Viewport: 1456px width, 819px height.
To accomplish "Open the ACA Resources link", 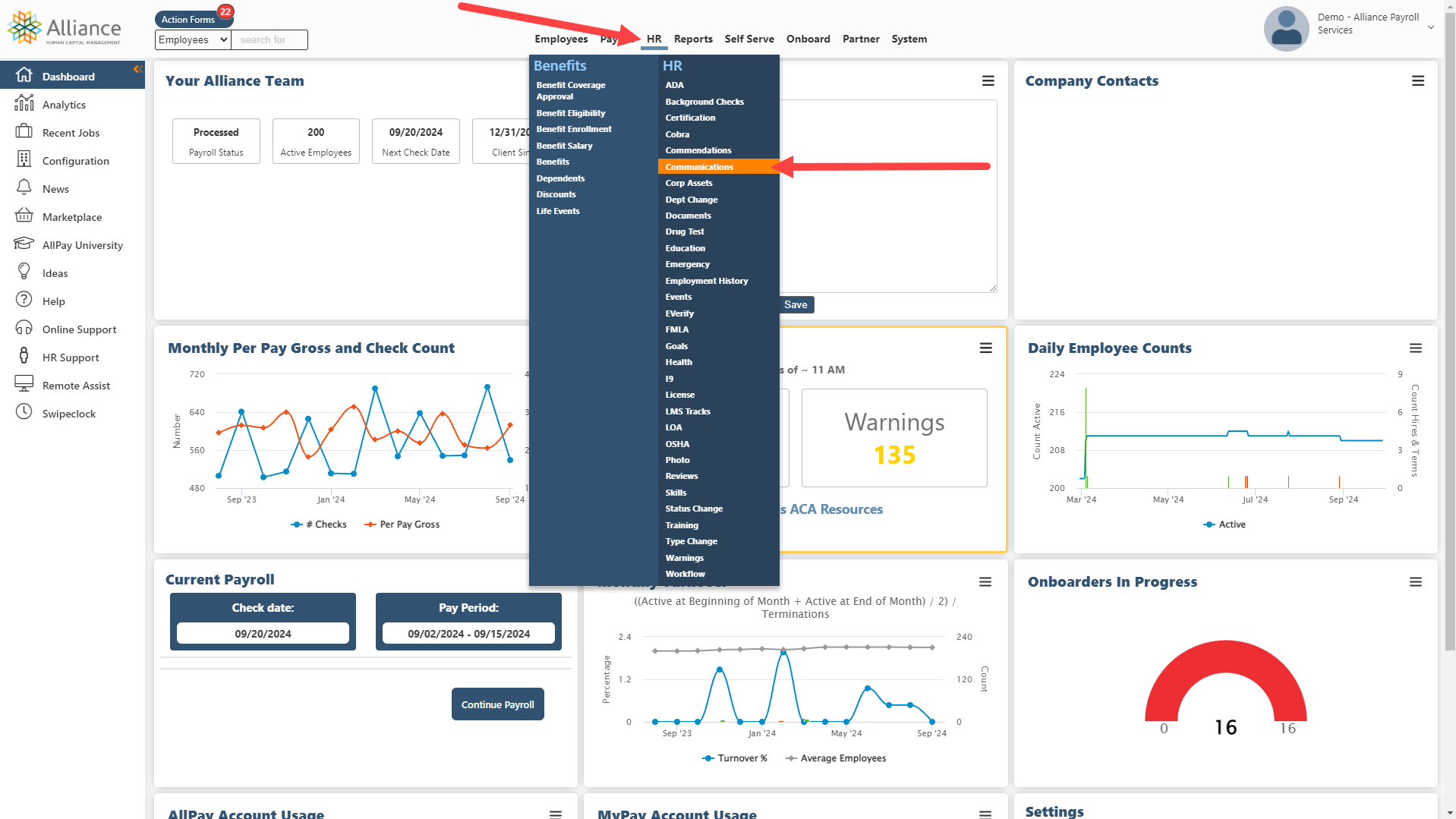I will (x=831, y=509).
